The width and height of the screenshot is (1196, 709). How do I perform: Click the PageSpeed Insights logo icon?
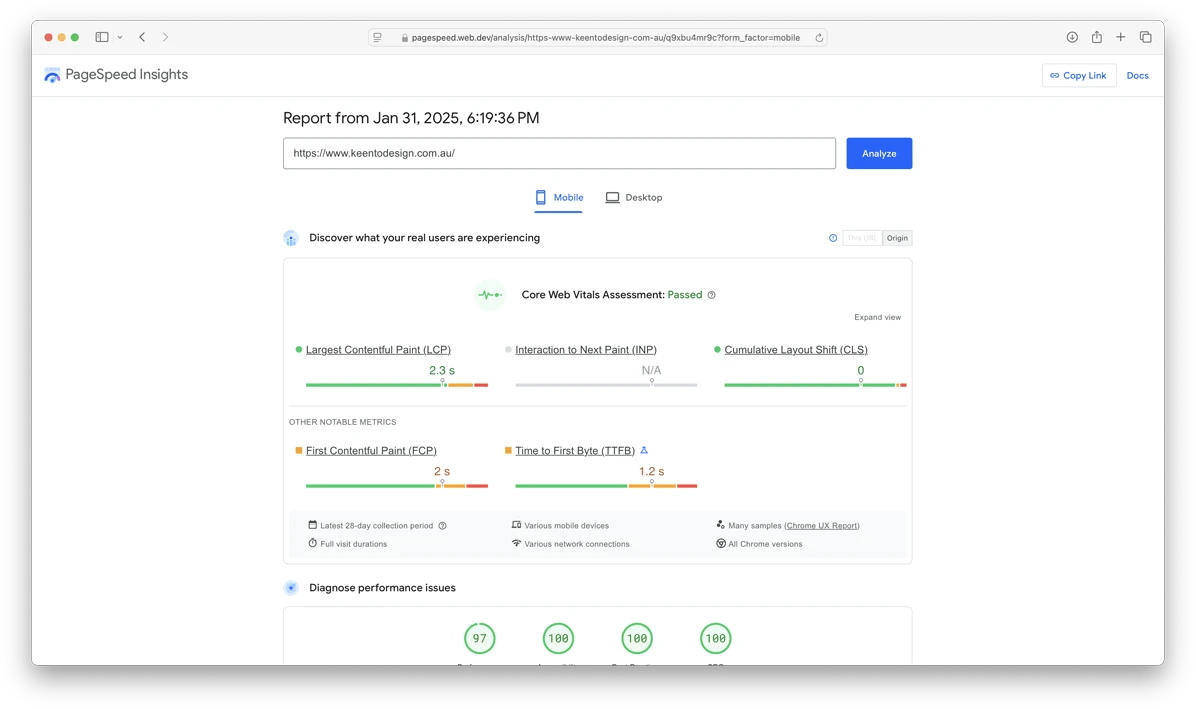click(x=52, y=75)
